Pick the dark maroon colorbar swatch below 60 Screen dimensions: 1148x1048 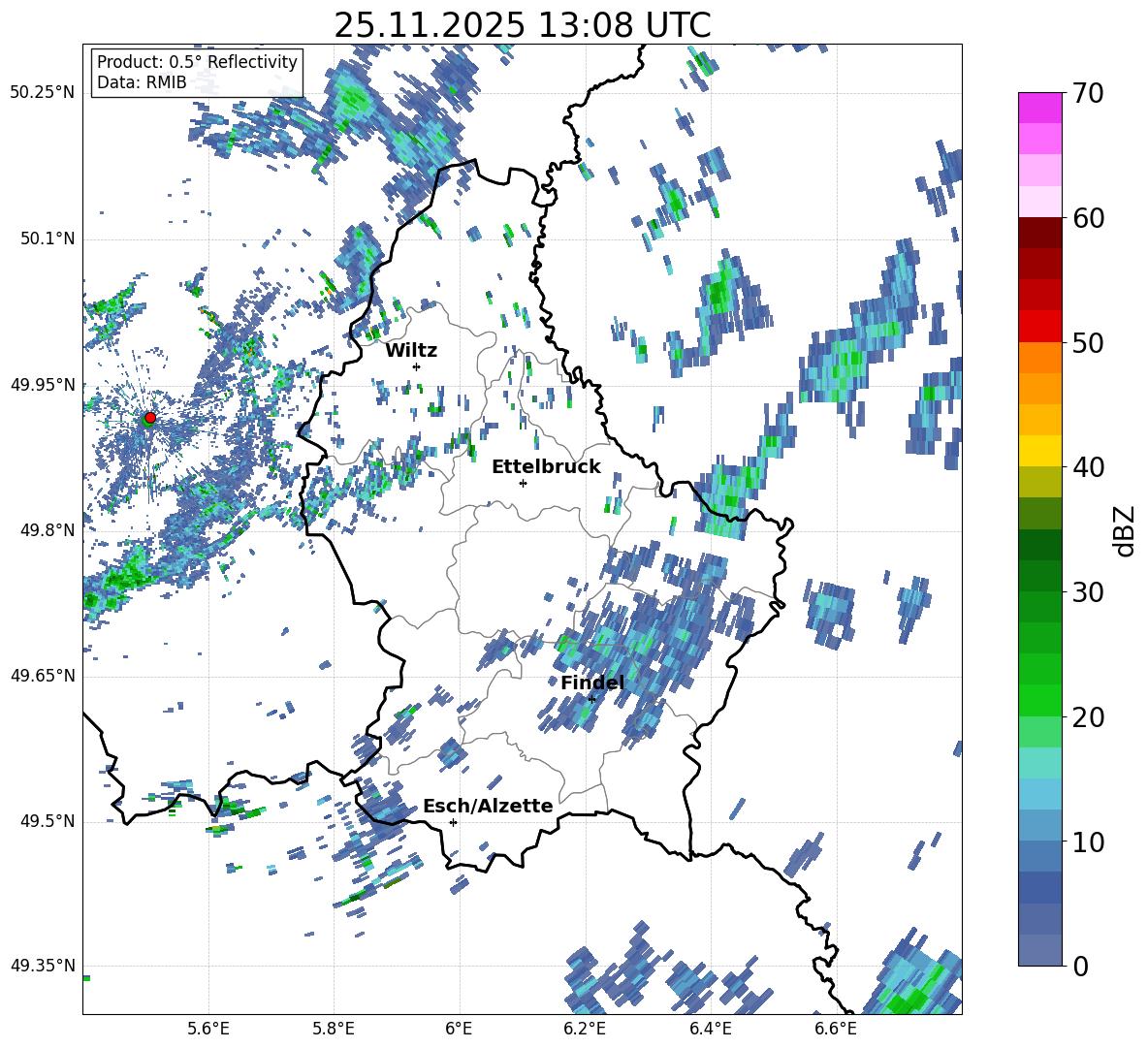(1039, 233)
